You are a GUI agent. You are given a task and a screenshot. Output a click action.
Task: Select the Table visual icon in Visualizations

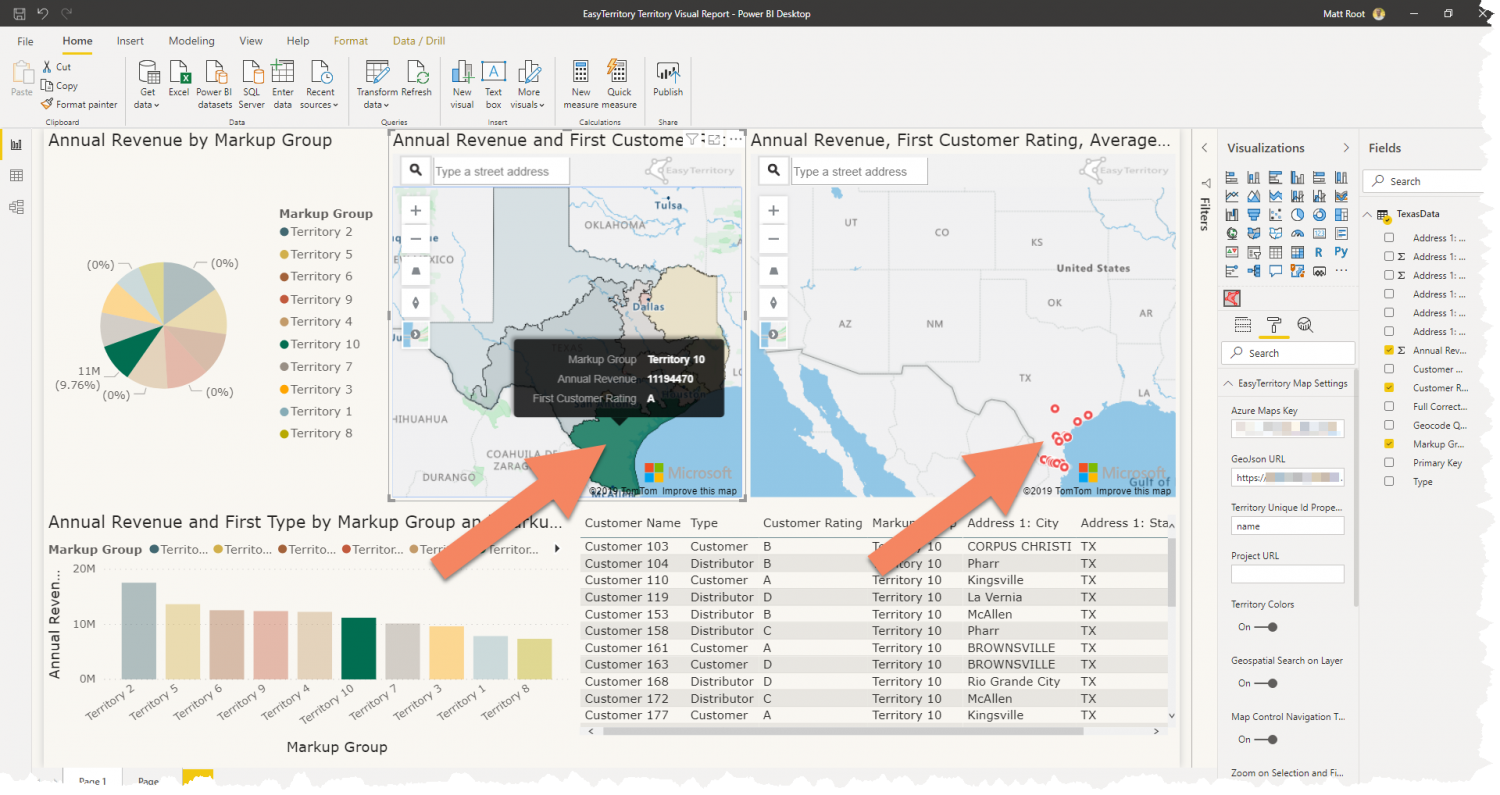pos(1277,252)
